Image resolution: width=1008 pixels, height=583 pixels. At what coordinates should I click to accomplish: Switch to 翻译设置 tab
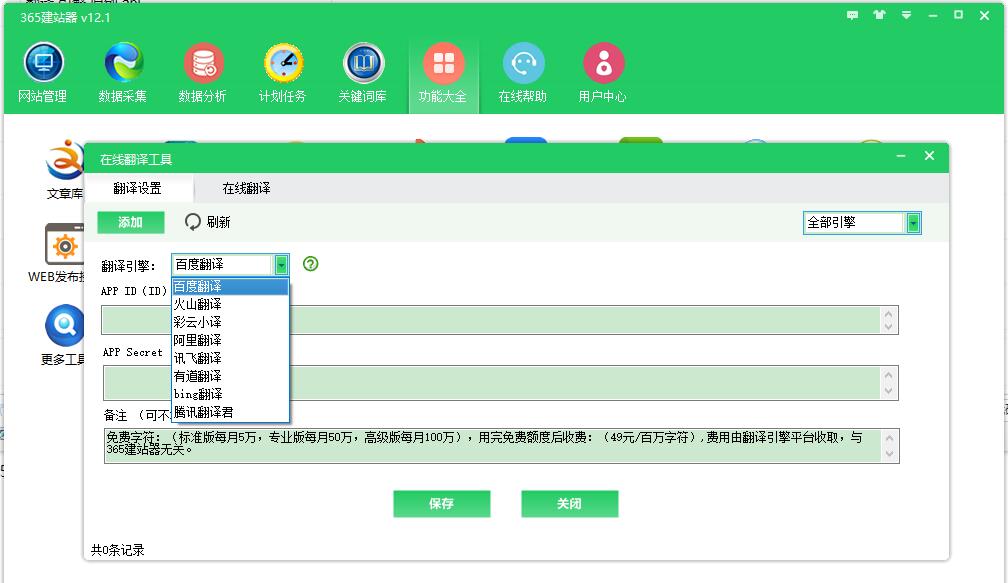tap(138, 188)
